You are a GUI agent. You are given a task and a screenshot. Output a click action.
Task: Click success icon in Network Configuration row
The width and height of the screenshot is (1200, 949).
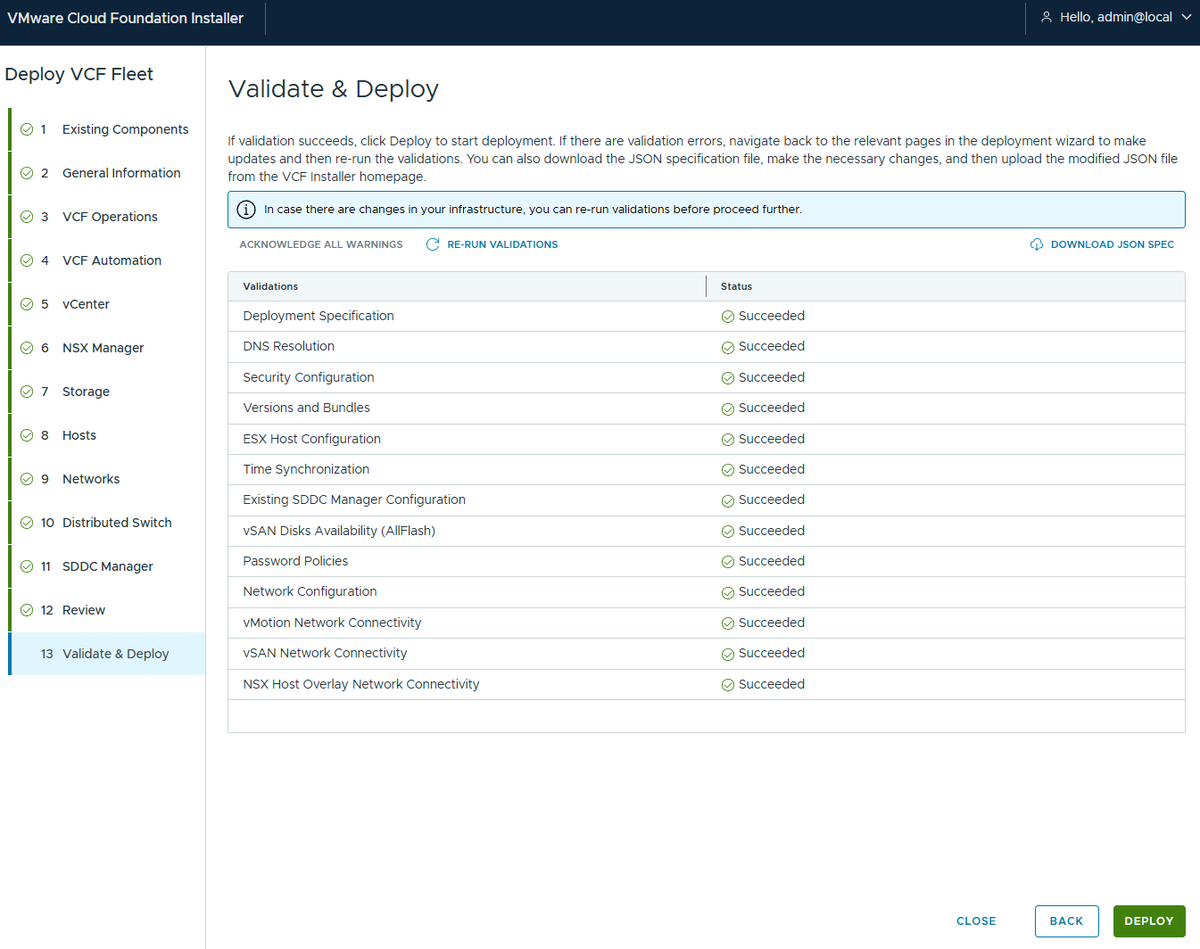(728, 592)
